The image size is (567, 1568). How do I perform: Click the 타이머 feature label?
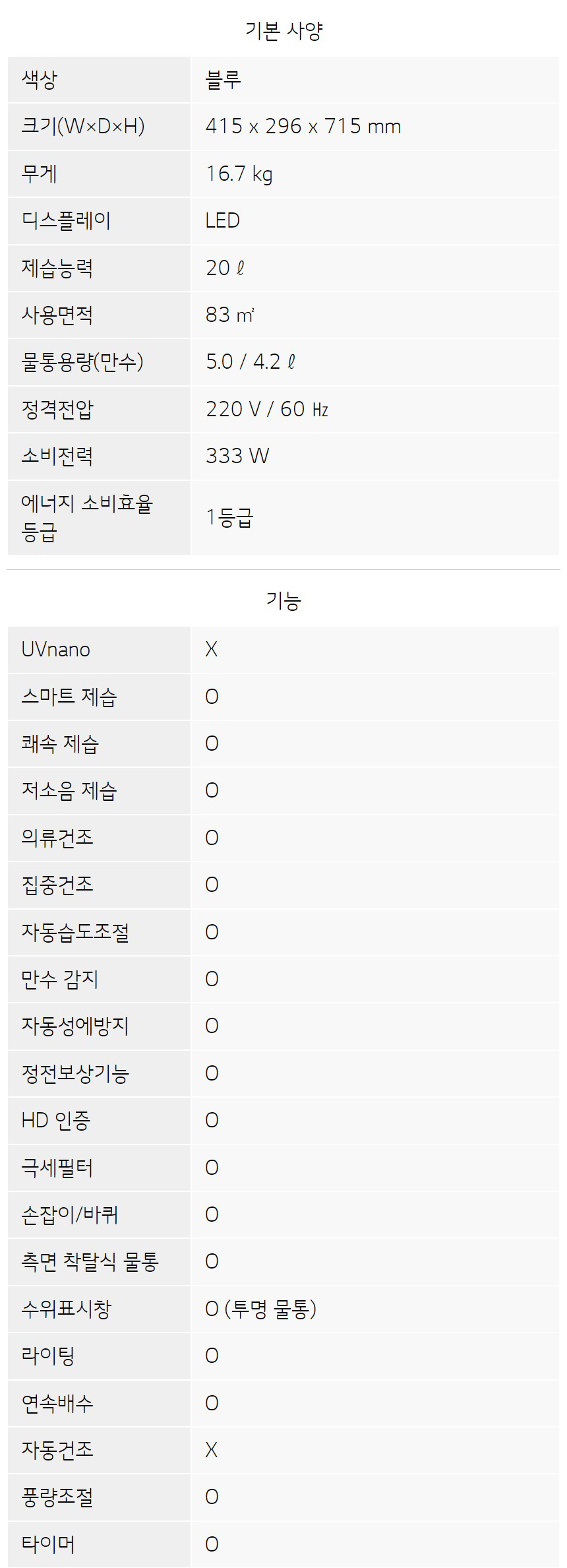pyautogui.click(x=48, y=1544)
